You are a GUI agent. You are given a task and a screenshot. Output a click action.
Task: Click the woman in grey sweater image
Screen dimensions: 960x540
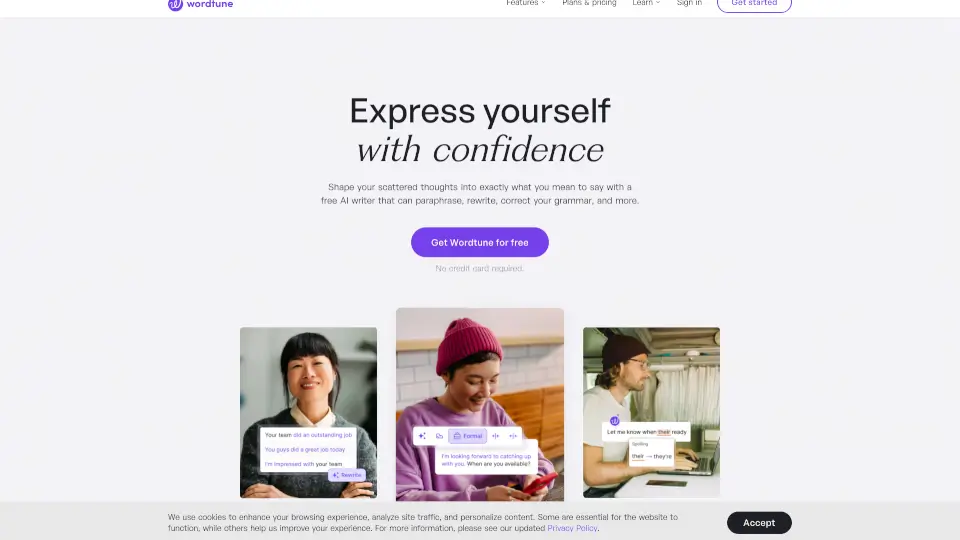tap(309, 412)
